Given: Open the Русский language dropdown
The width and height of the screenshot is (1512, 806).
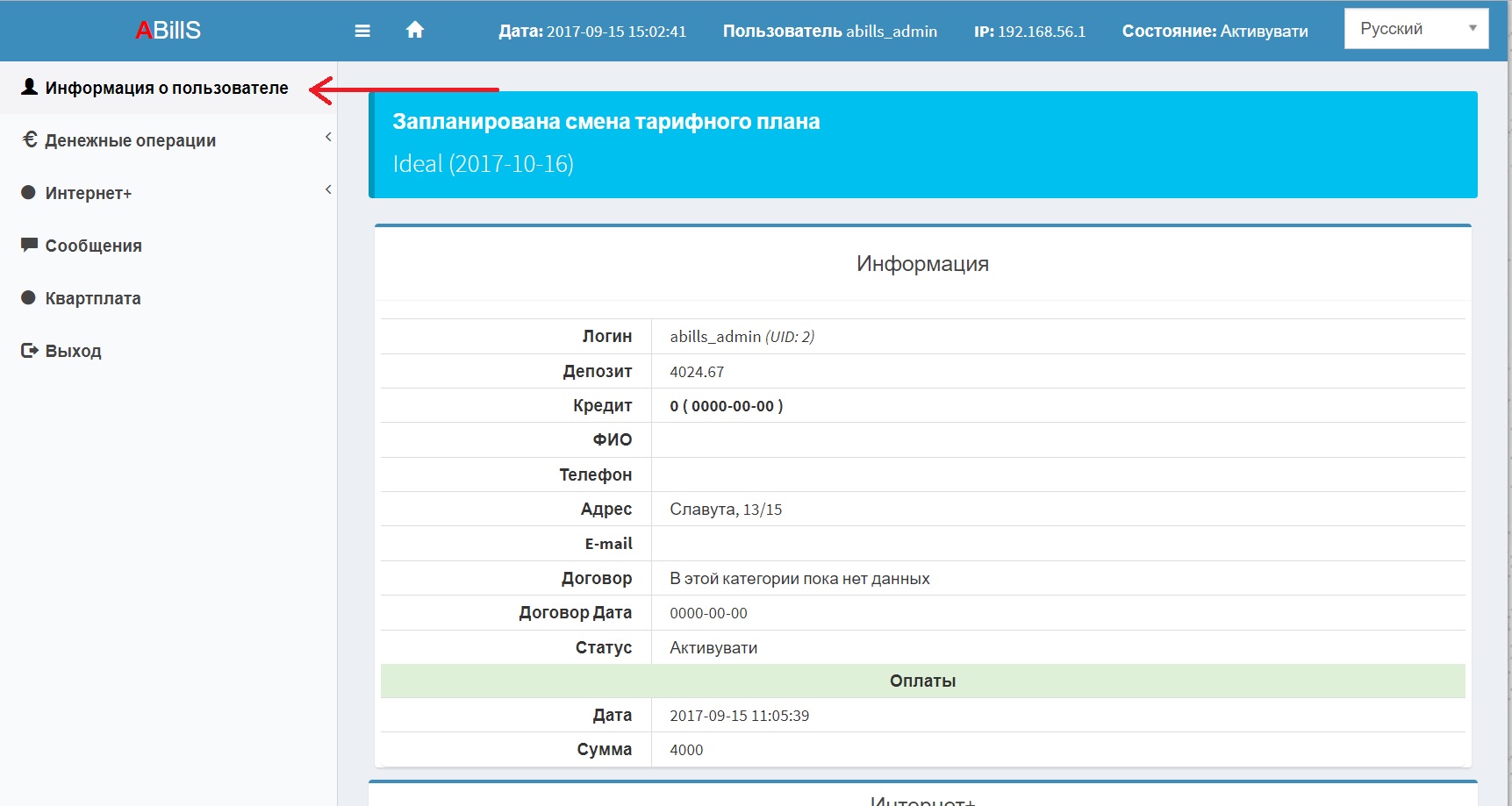Looking at the screenshot, I should (1416, 29).
